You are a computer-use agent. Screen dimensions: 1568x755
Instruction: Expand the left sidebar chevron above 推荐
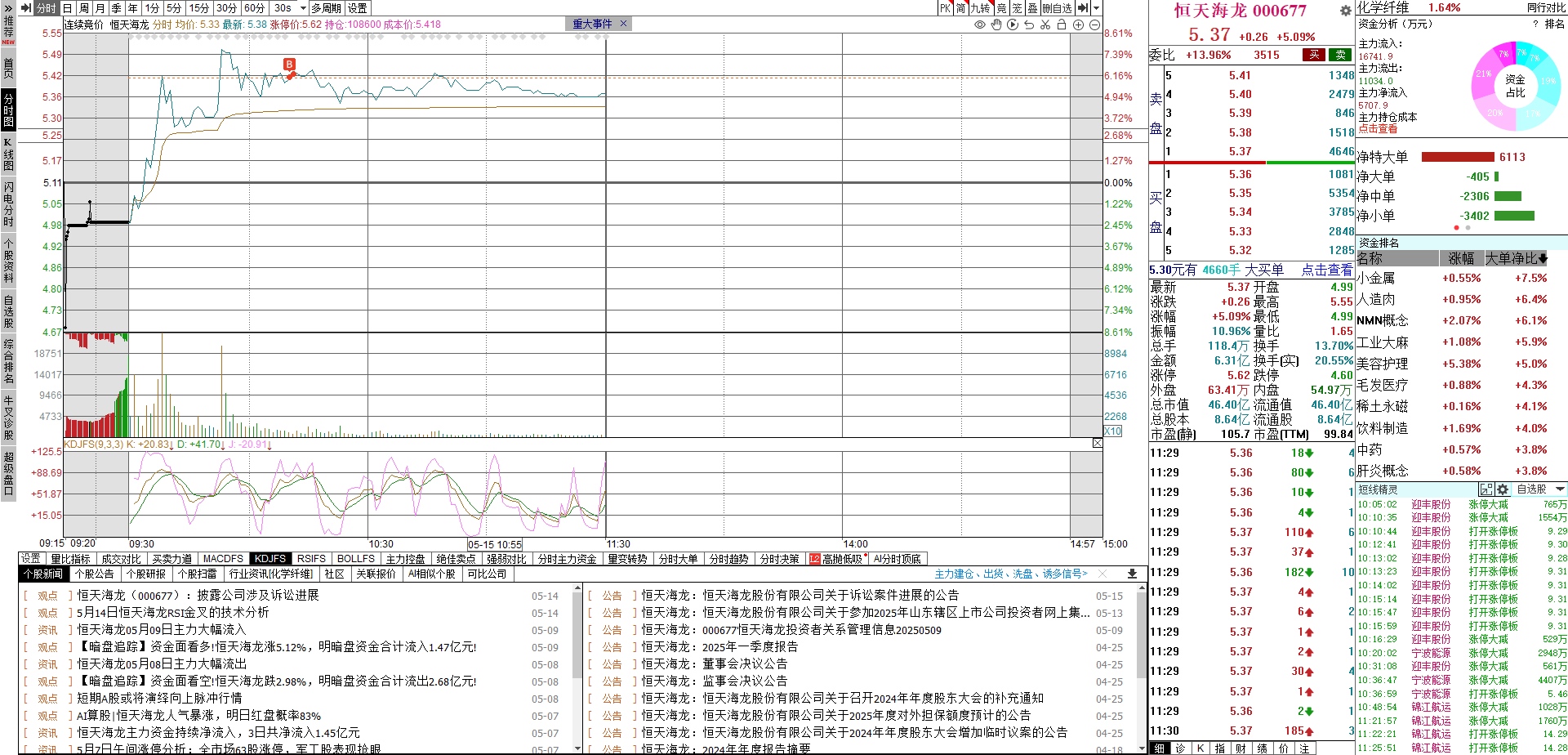tap(8, 8)
